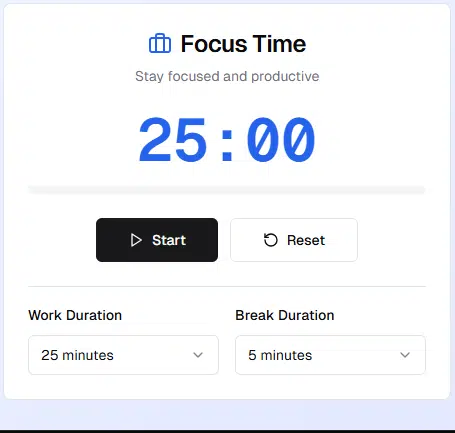455x433 pixels.
Task: Select the '5 minutes' value text
Action: point(280,355)
